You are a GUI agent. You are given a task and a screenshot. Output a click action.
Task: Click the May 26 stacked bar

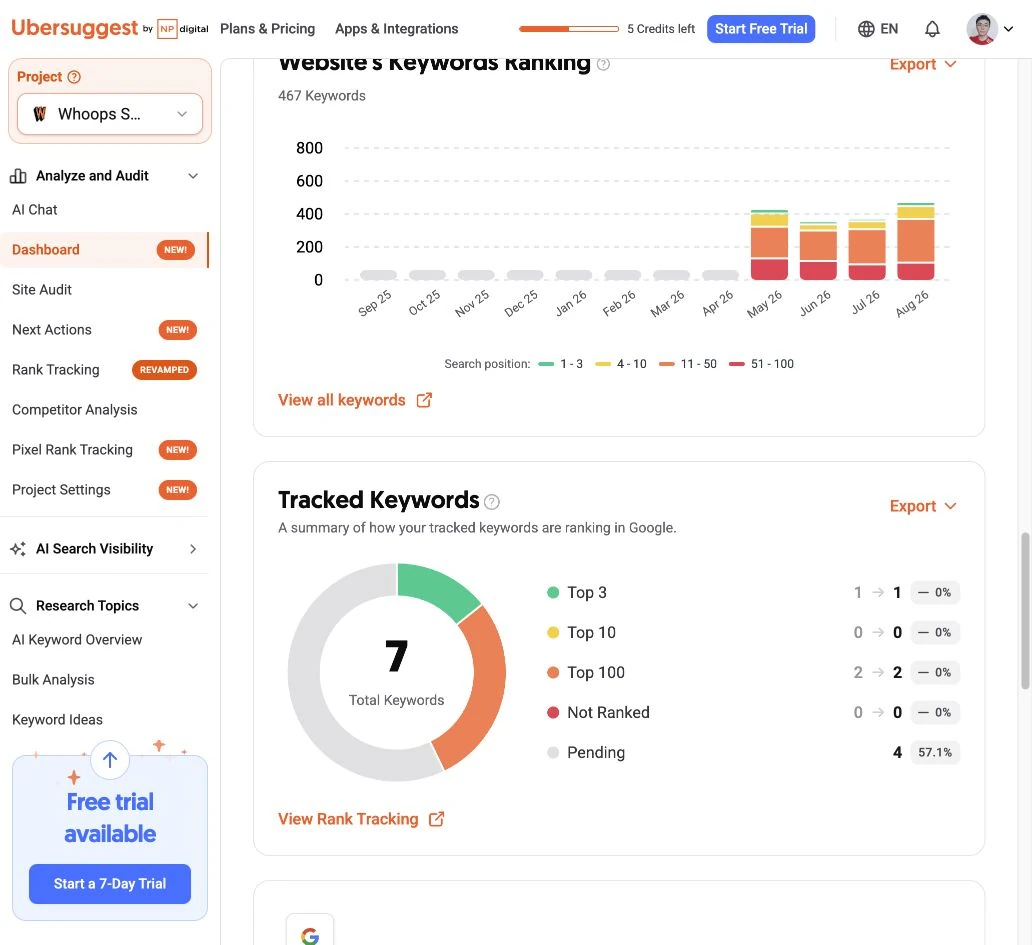coord(769,245)
